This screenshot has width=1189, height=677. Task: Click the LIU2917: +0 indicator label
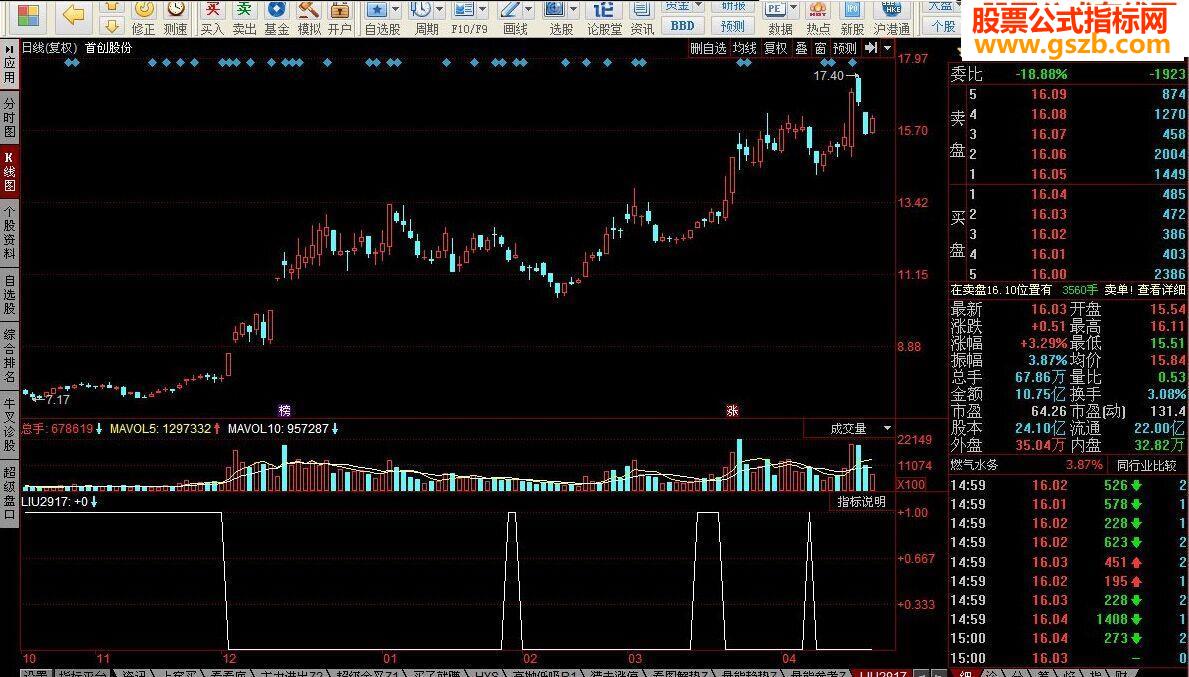55,502
